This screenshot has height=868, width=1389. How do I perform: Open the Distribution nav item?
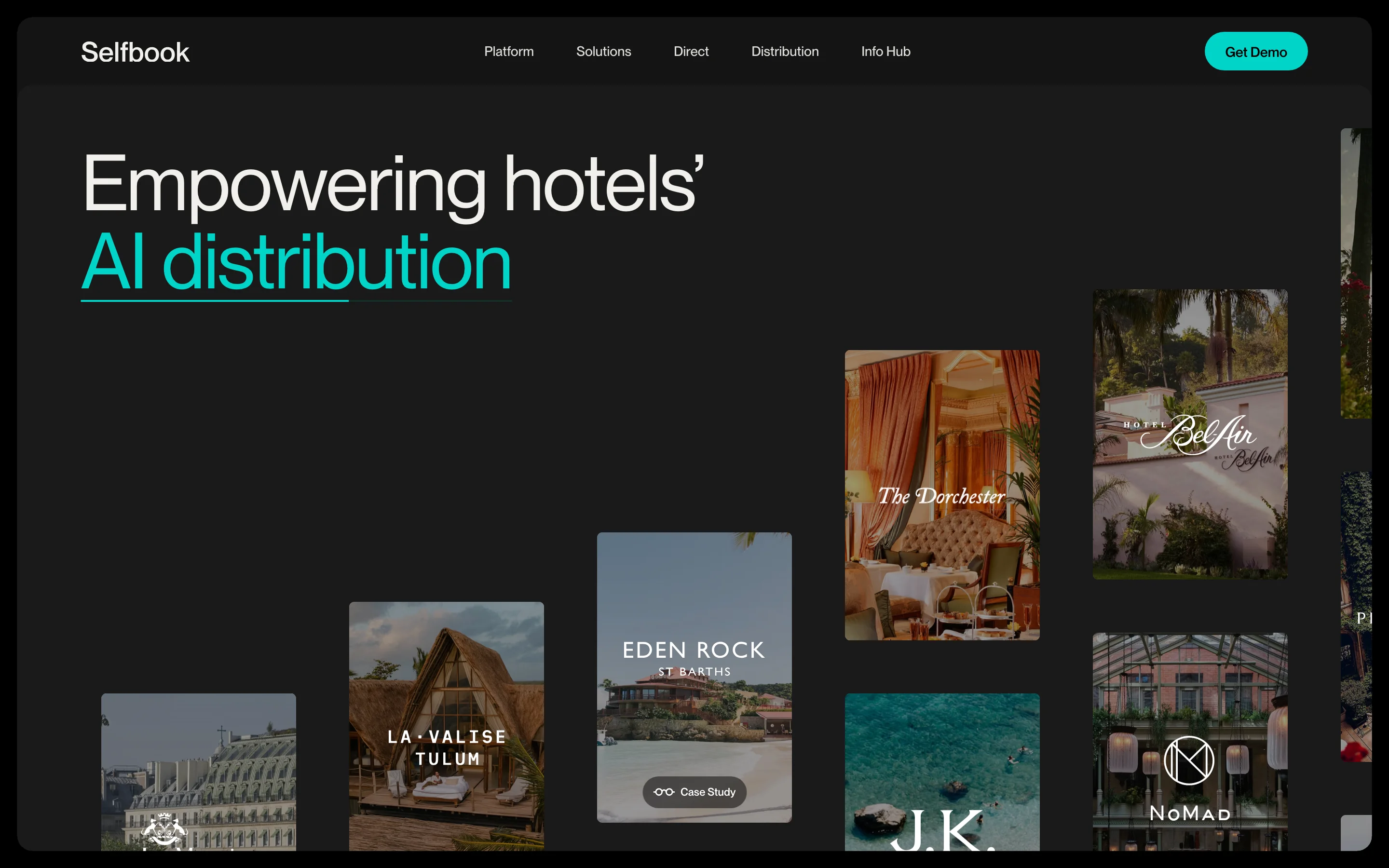785,52
